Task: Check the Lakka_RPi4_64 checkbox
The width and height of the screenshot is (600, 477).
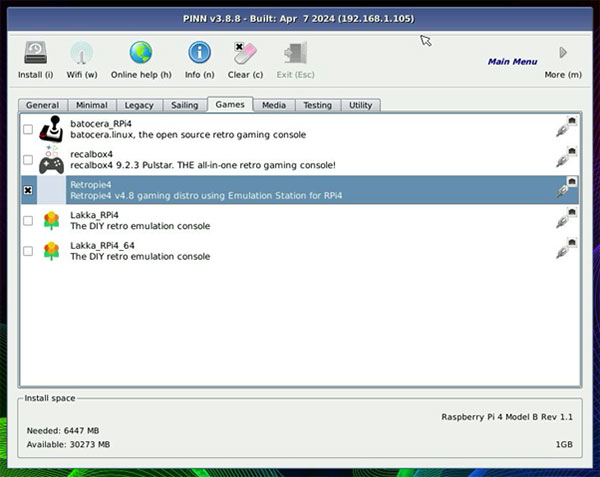Action: pos(28,250)
